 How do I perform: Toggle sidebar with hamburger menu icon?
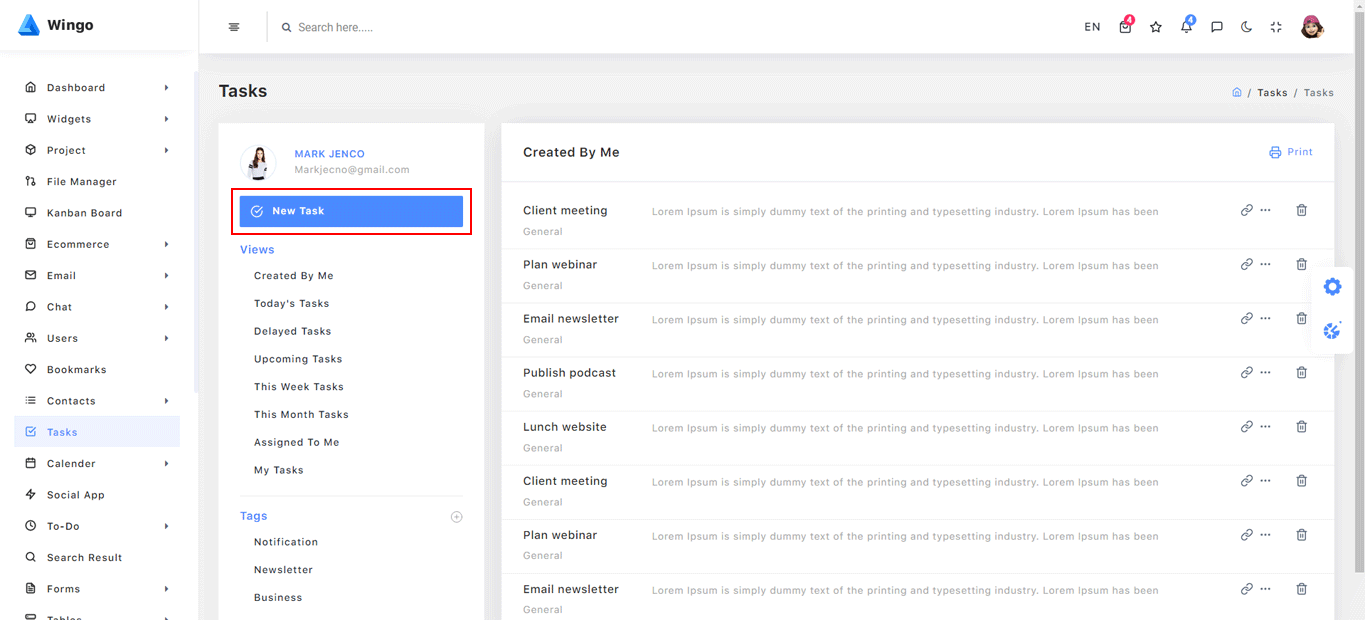tap(234, 27)
